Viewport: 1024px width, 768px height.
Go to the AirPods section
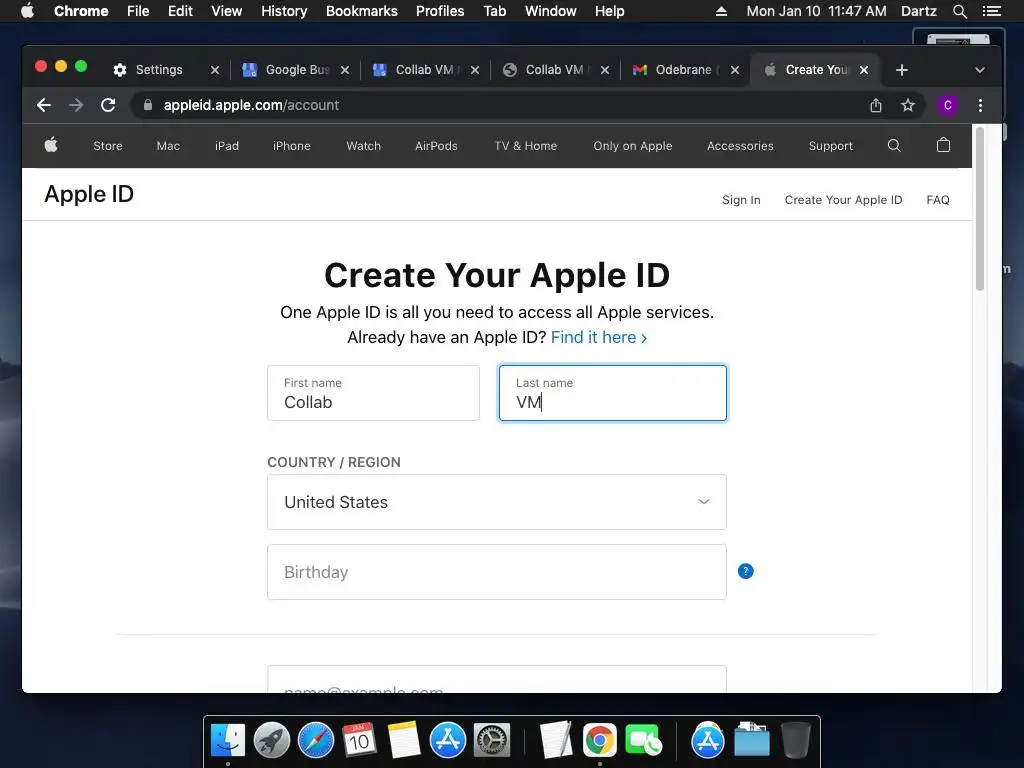(436, 146)
